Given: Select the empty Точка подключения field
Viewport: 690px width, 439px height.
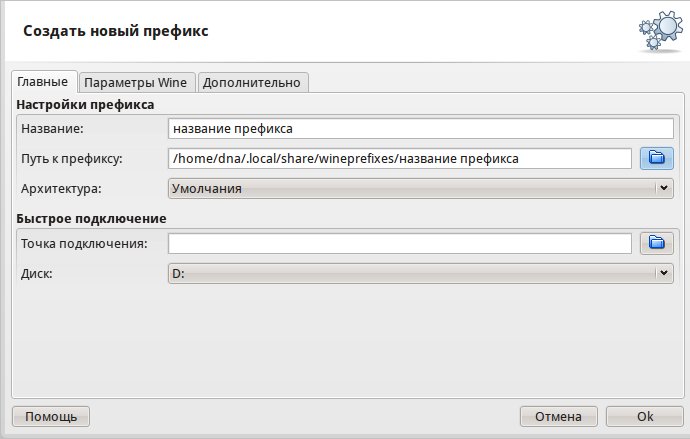Looking at the screenshot, I should 400,243.
